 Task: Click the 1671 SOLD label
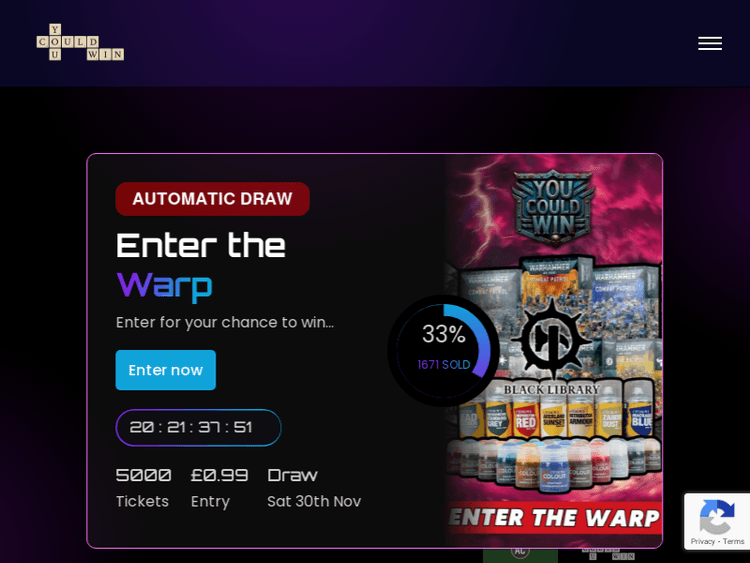443,365
